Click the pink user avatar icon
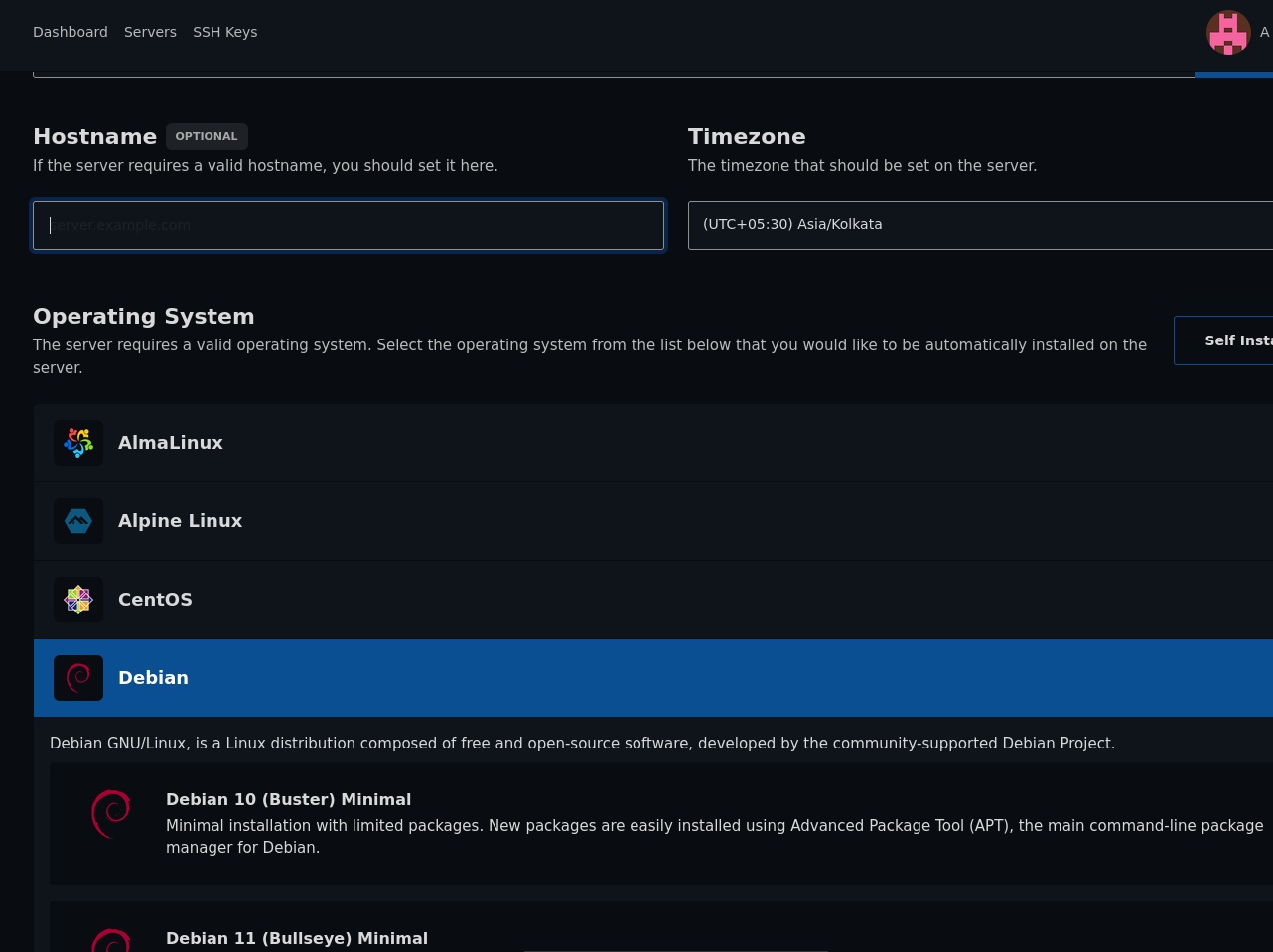 (1228, 33)
